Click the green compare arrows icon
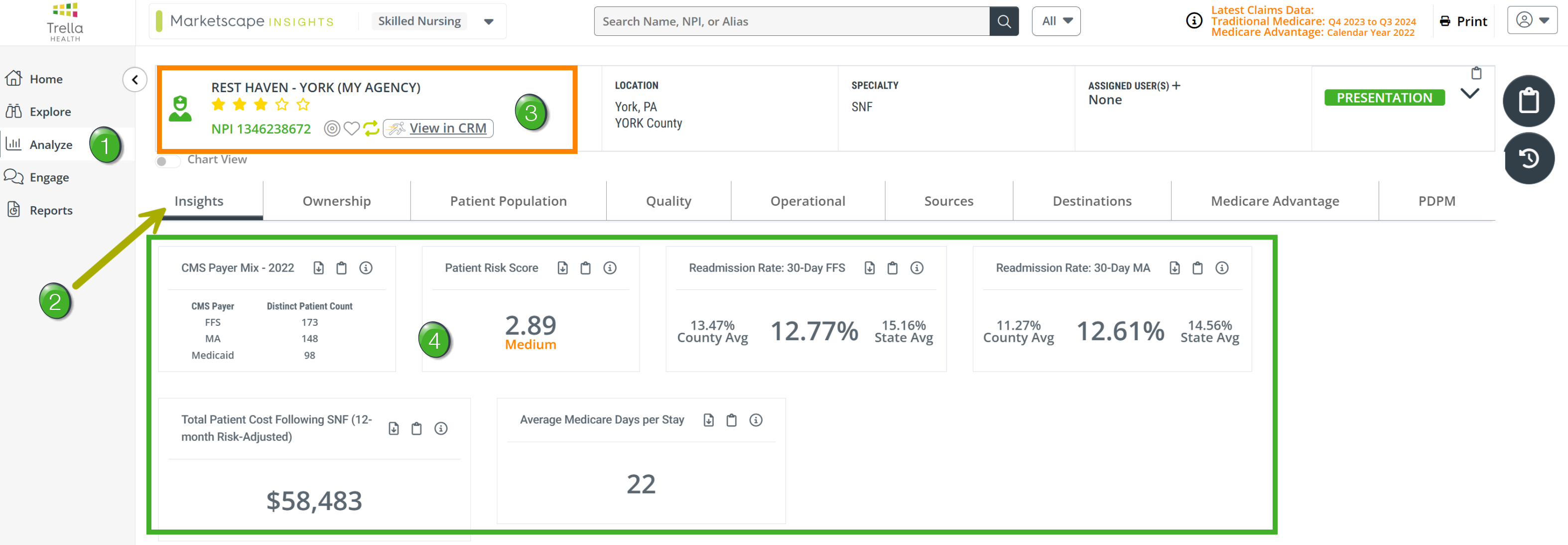1568x545 pixels. 371,129
